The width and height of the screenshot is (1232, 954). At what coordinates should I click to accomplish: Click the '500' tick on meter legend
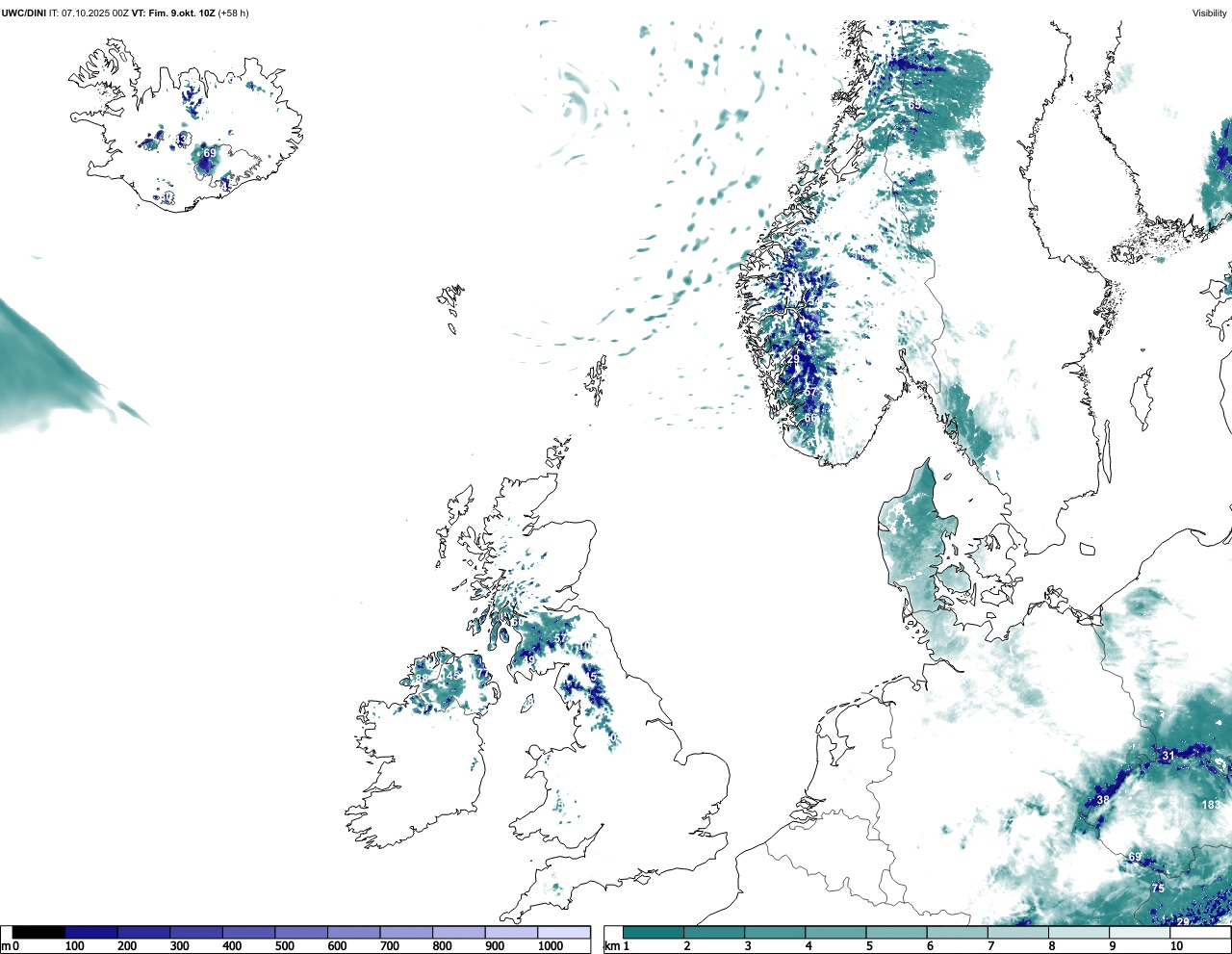[284, 946]
